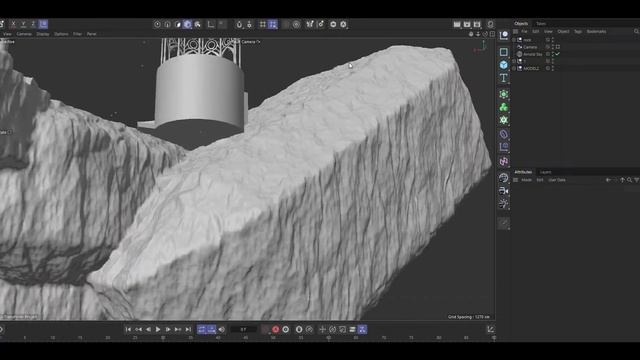The height and width of the screenshot is (360, 640).
Task: Toggle animation sound playback icon
Action: click(x=222, y=329)
